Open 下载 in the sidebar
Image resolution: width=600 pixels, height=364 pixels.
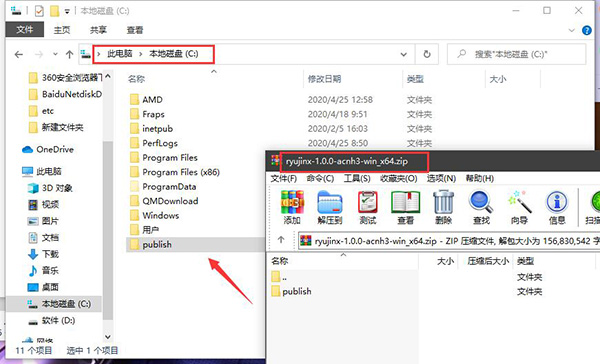pyautogui.click(x=43, y=254)
